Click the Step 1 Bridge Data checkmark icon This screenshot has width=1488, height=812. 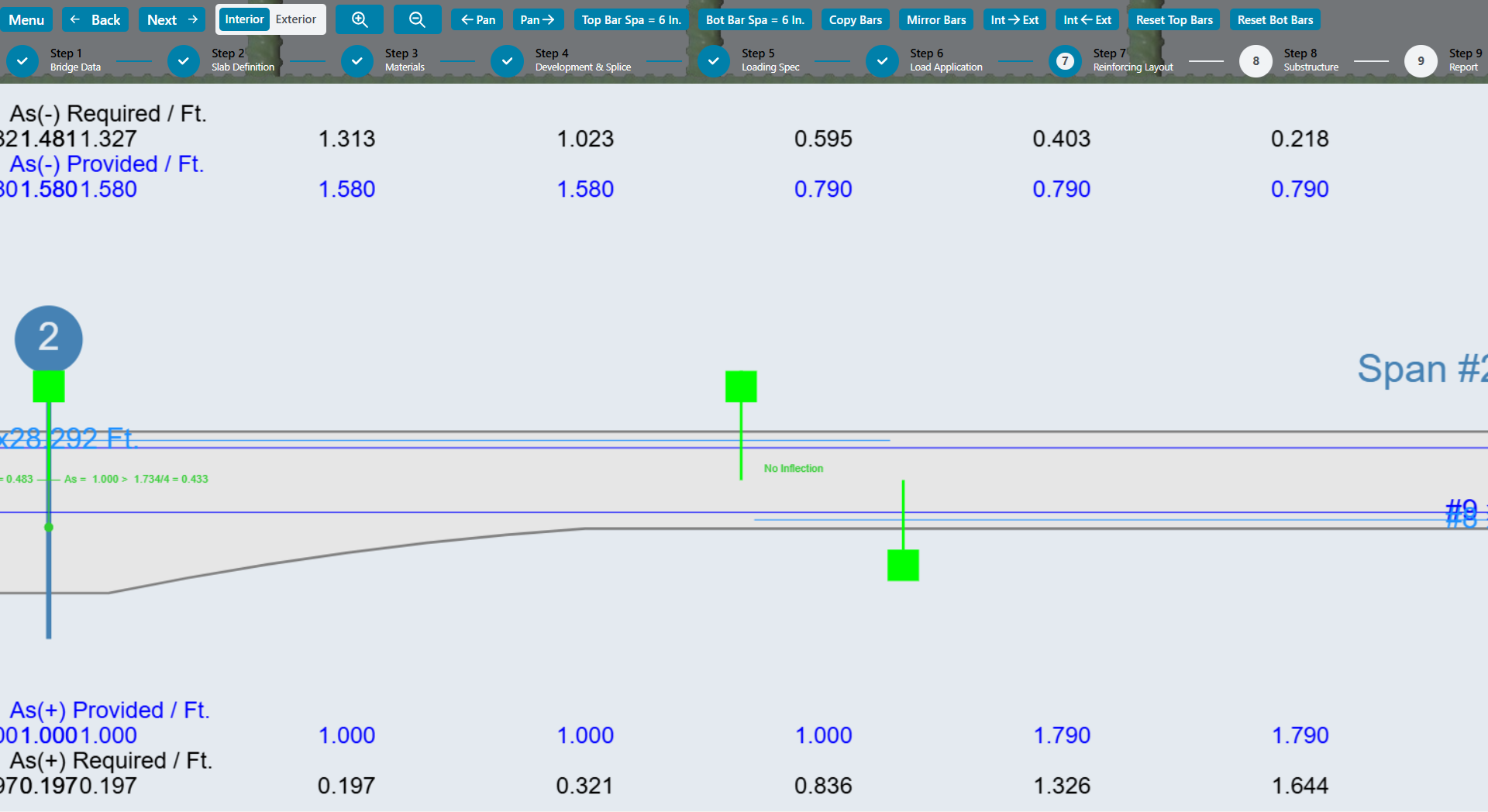[22, 61]
